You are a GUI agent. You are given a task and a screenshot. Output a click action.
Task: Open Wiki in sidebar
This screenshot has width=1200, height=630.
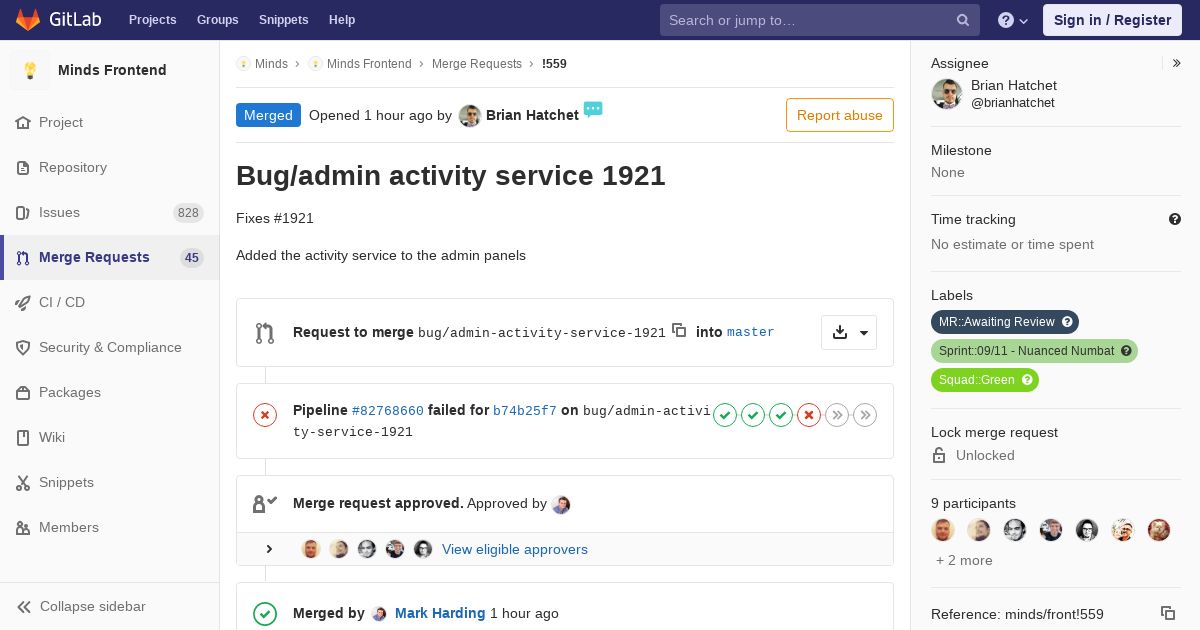coord(110,437)
